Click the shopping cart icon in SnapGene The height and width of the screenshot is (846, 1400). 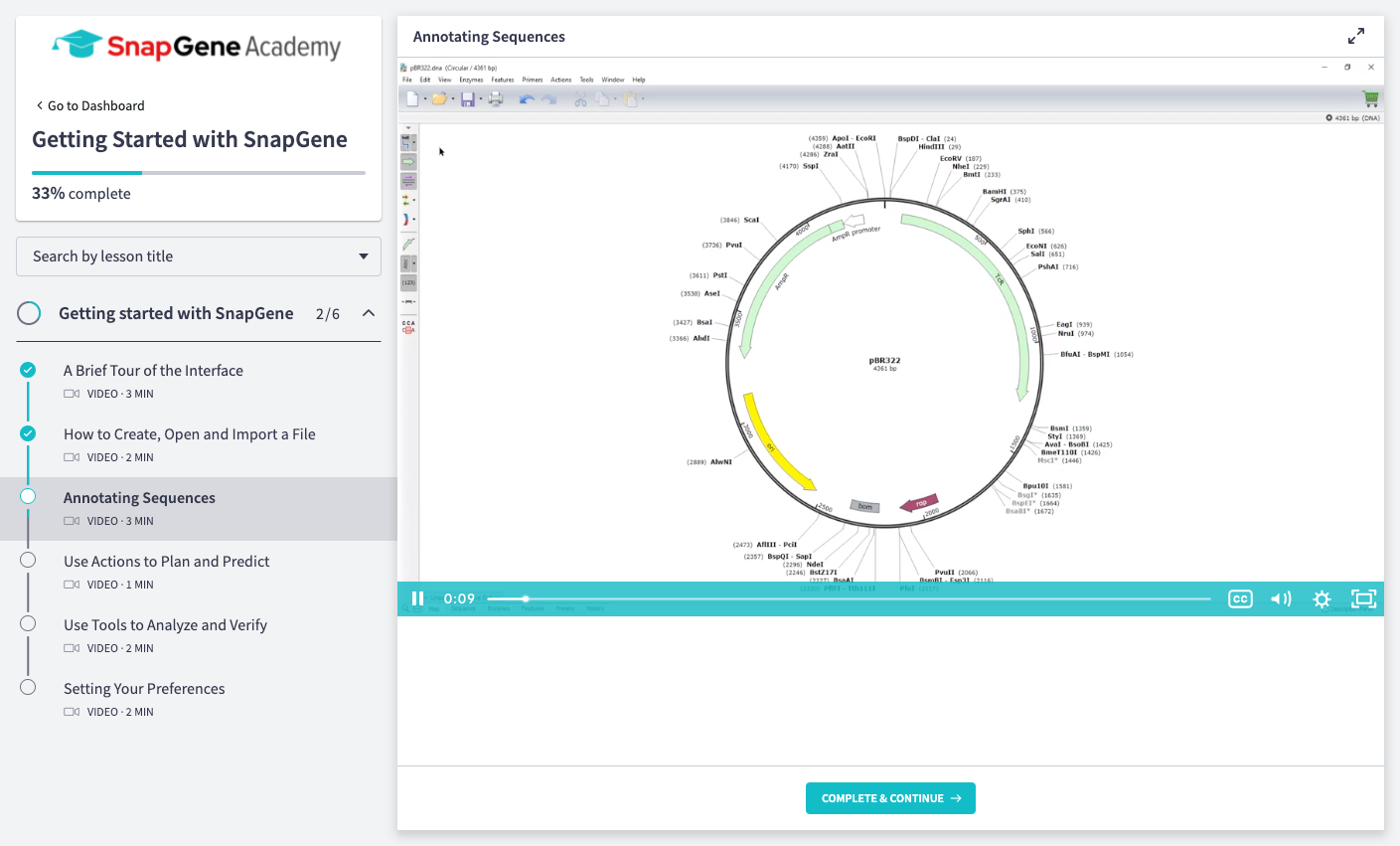point(1370,98)
